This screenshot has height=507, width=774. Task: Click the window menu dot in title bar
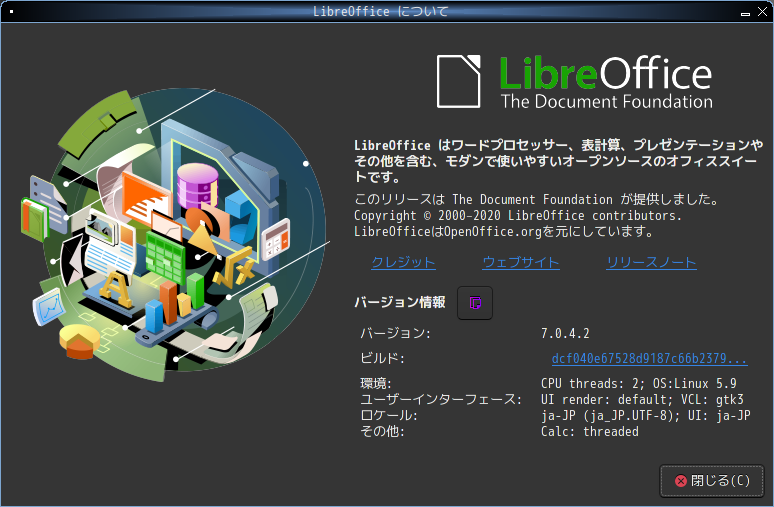pyautogui.click(x=11, y=11)
